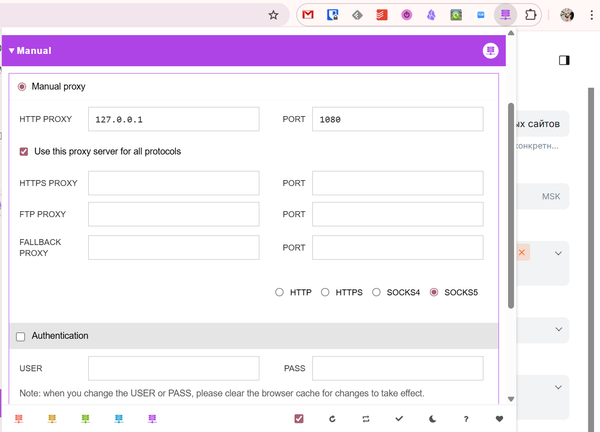Select the HTTP protocol radio button

pyautogui.click(x=279, y=292)
